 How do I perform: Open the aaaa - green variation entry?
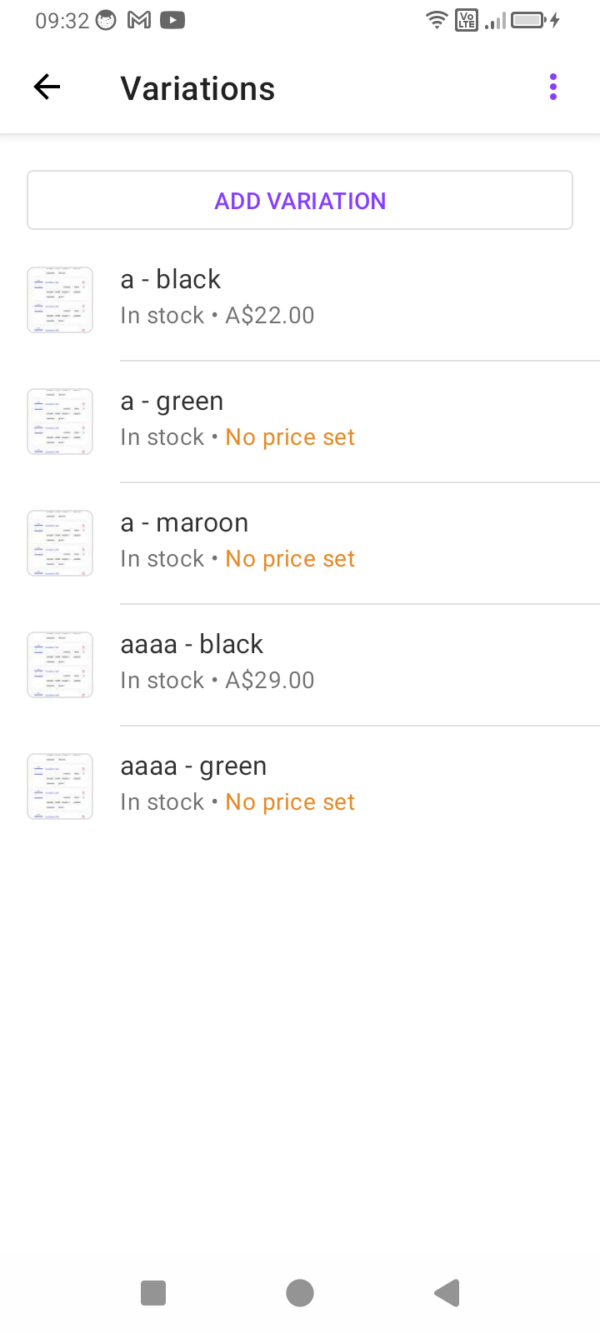pyautogui.click(x=340, y=786)
